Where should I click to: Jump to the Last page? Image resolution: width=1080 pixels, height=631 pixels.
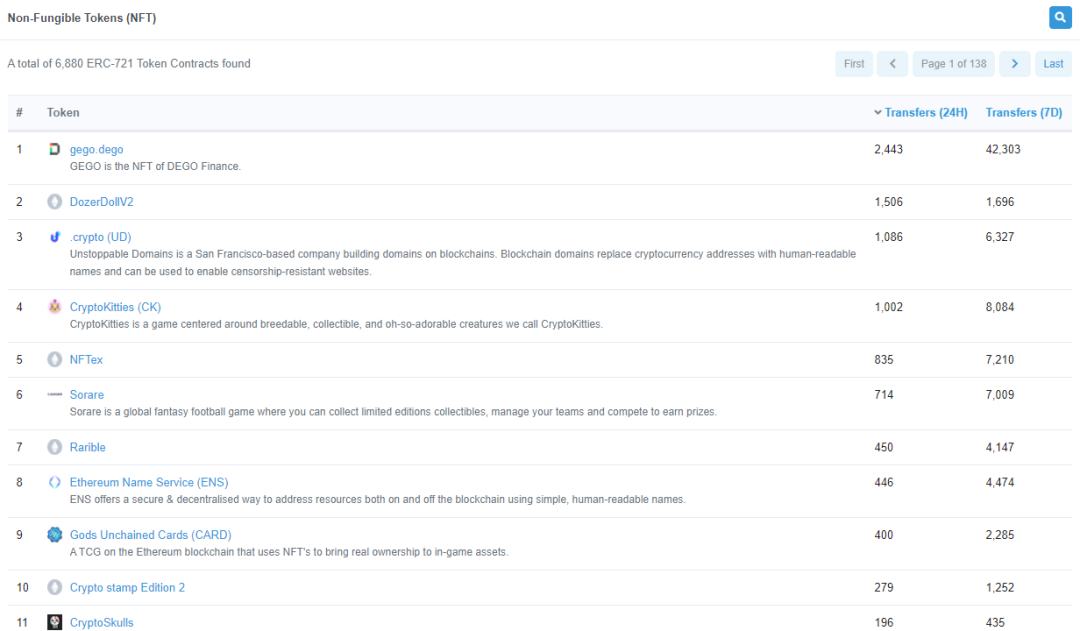[1053, 64]
